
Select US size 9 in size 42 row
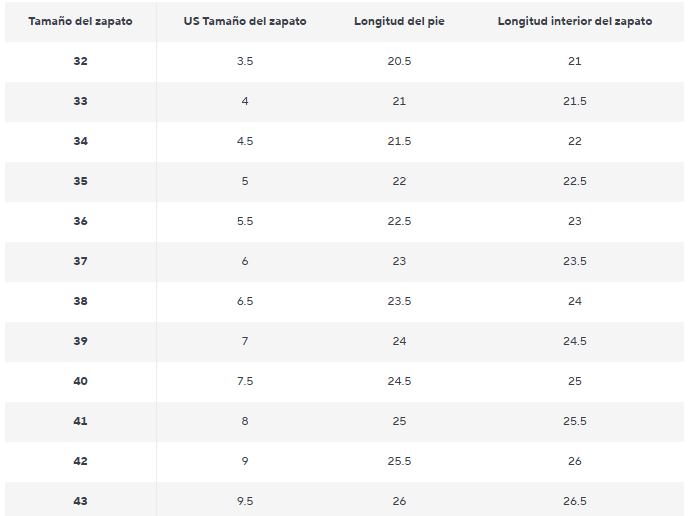pos(245,461)
